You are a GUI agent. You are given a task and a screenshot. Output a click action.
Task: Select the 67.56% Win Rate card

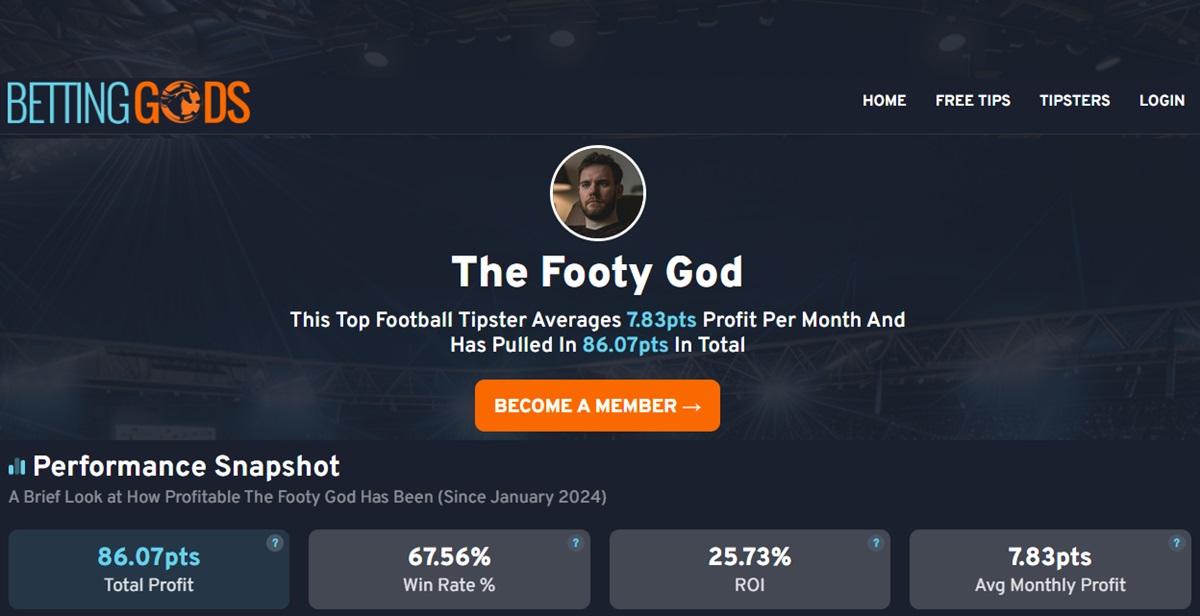click(449, 569)
